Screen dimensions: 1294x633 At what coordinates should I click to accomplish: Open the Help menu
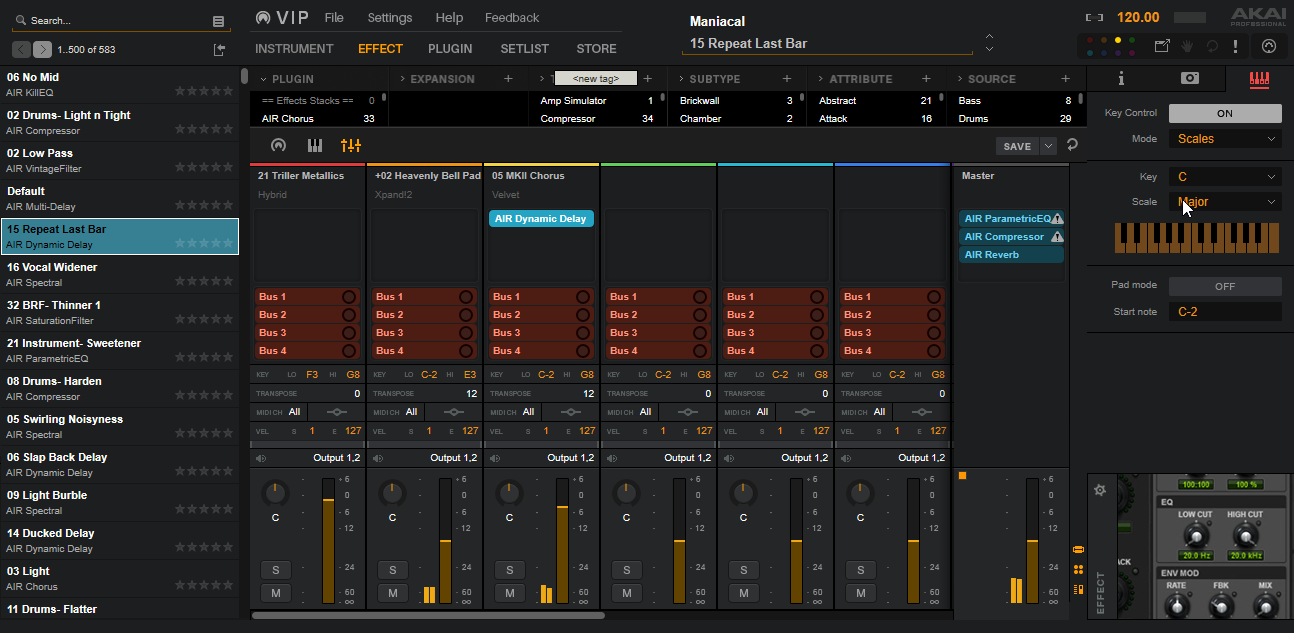(x=449, y=18)
